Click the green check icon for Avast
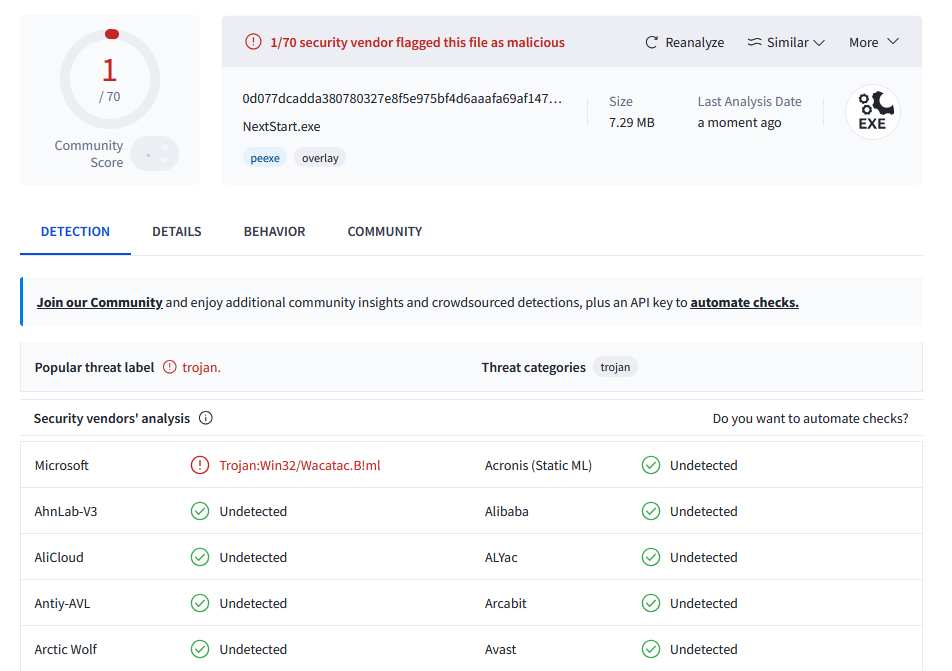The image size is (952, 671). coord(651,650)
